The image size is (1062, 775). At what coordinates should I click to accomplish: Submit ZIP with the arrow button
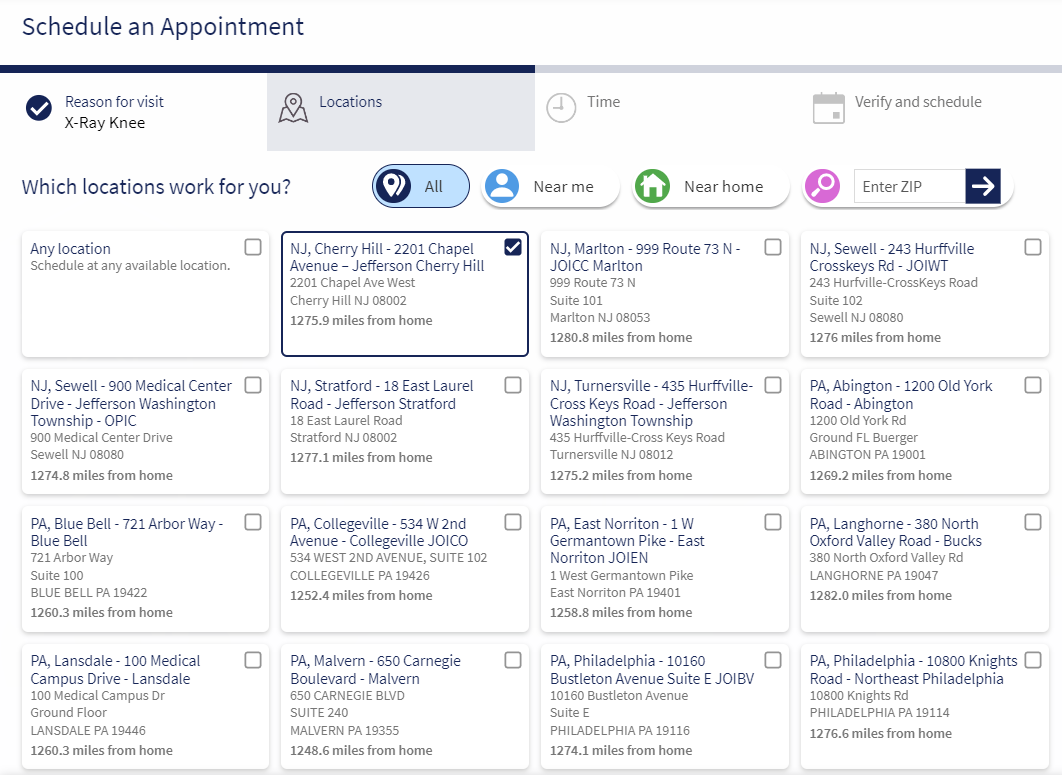pyautogui.click(x=983, y=186)
